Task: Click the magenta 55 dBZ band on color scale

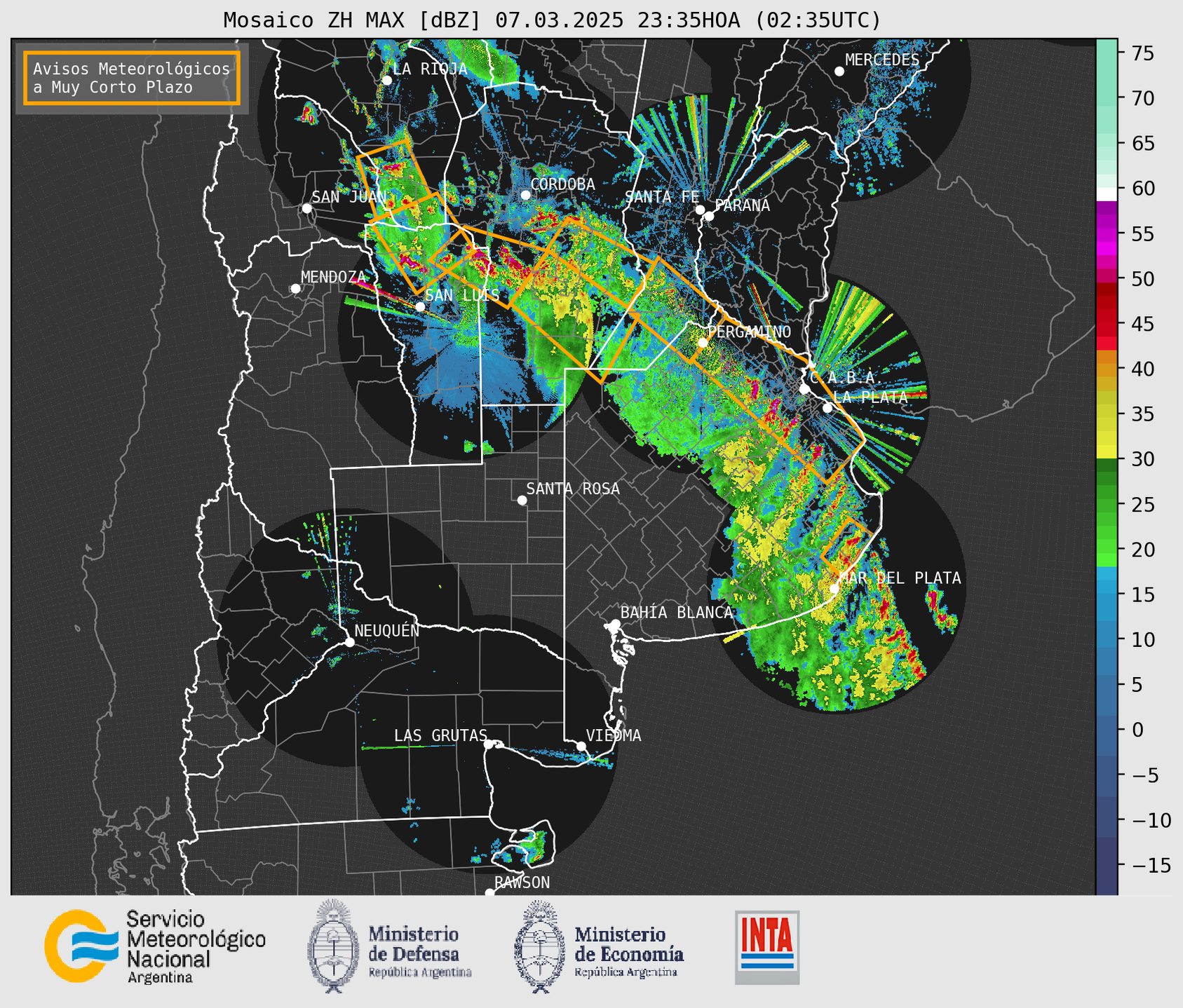Action: (1107, 233)
